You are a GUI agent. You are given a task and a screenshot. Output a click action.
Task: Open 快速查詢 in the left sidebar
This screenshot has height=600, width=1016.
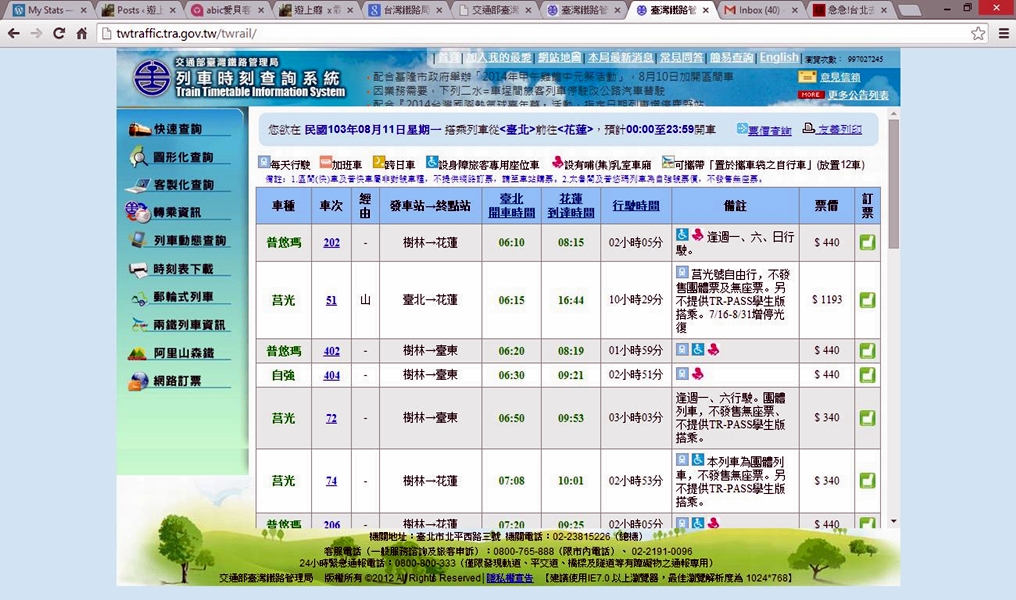(177, 129)
